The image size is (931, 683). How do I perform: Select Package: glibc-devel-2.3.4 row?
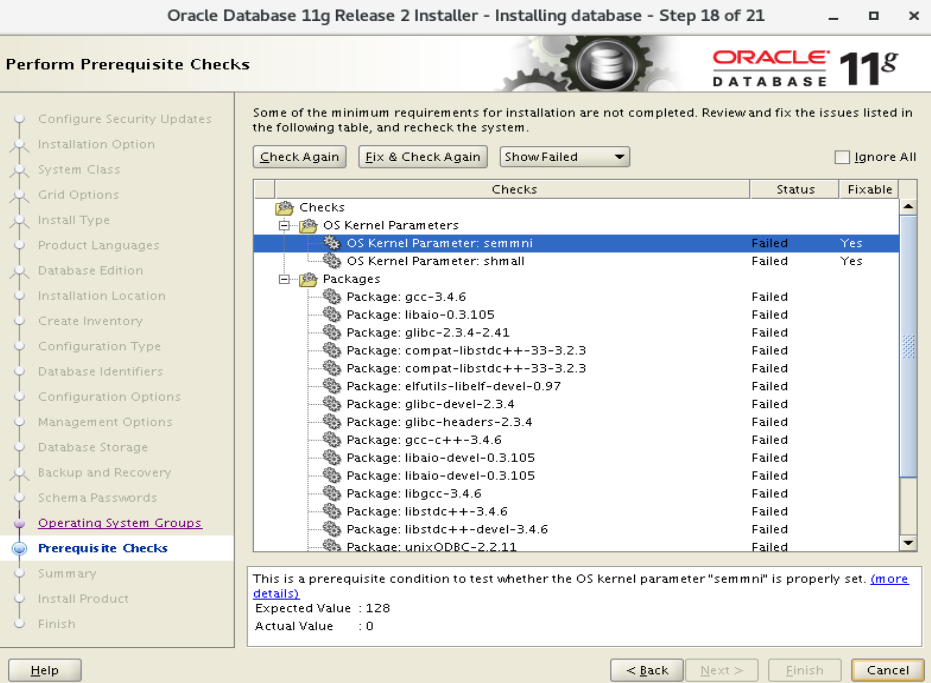point(576,404)
